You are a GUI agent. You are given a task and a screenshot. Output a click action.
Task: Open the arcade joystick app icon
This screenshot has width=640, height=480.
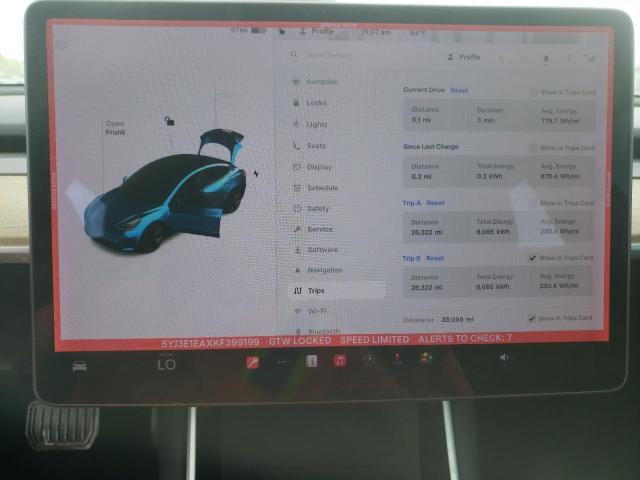(x=397, y=359)
